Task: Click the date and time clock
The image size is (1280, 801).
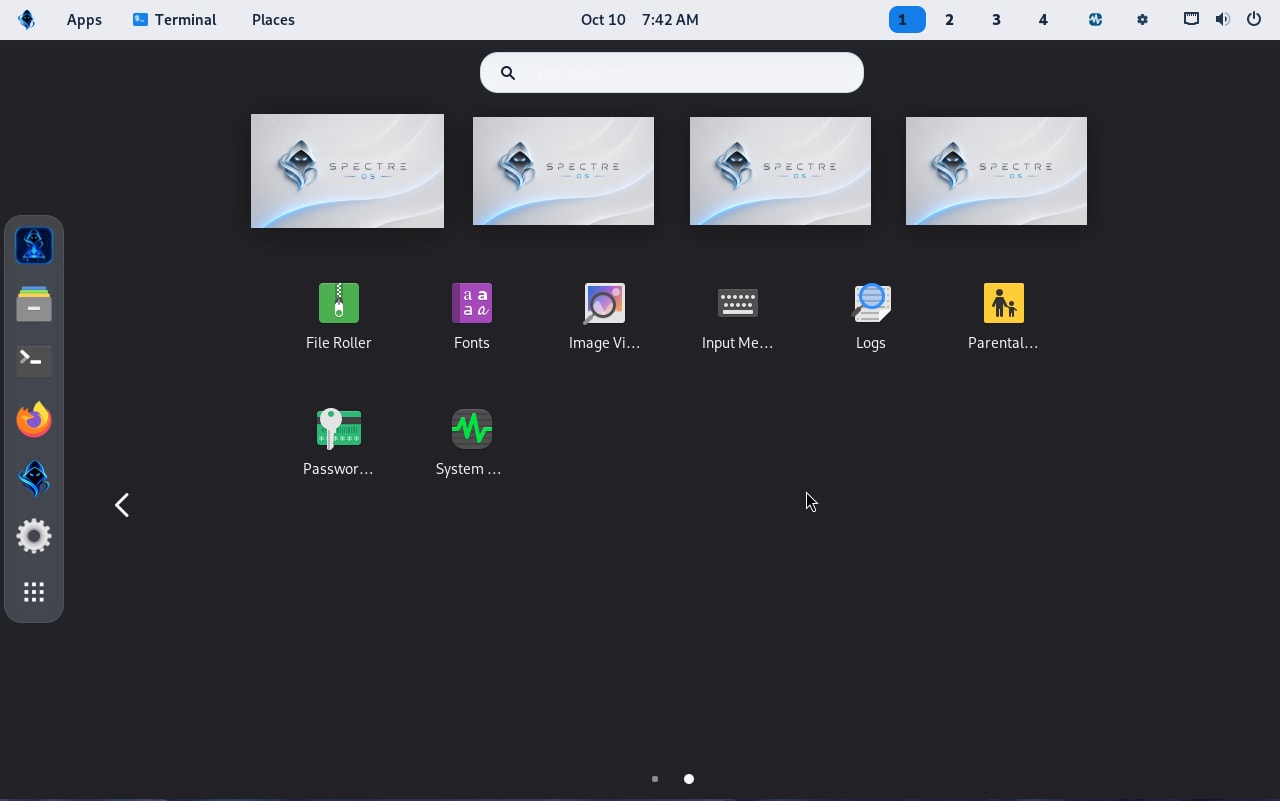Action: pos(640,19)
